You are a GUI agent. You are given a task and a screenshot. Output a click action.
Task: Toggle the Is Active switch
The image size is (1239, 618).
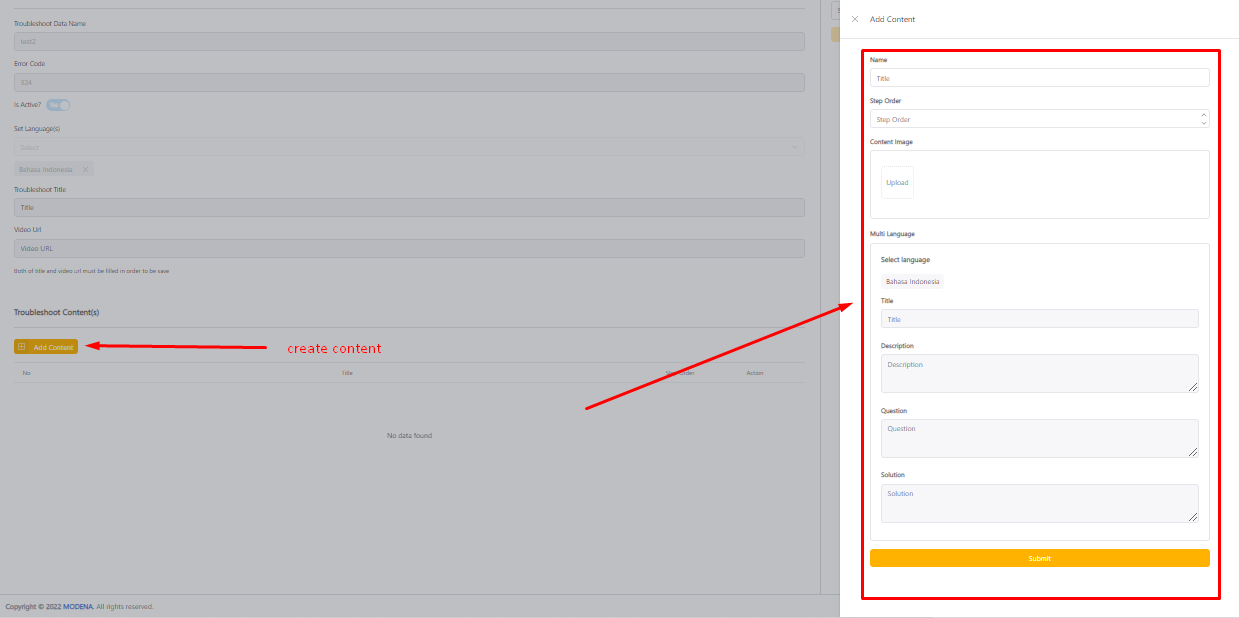point(58,105)
